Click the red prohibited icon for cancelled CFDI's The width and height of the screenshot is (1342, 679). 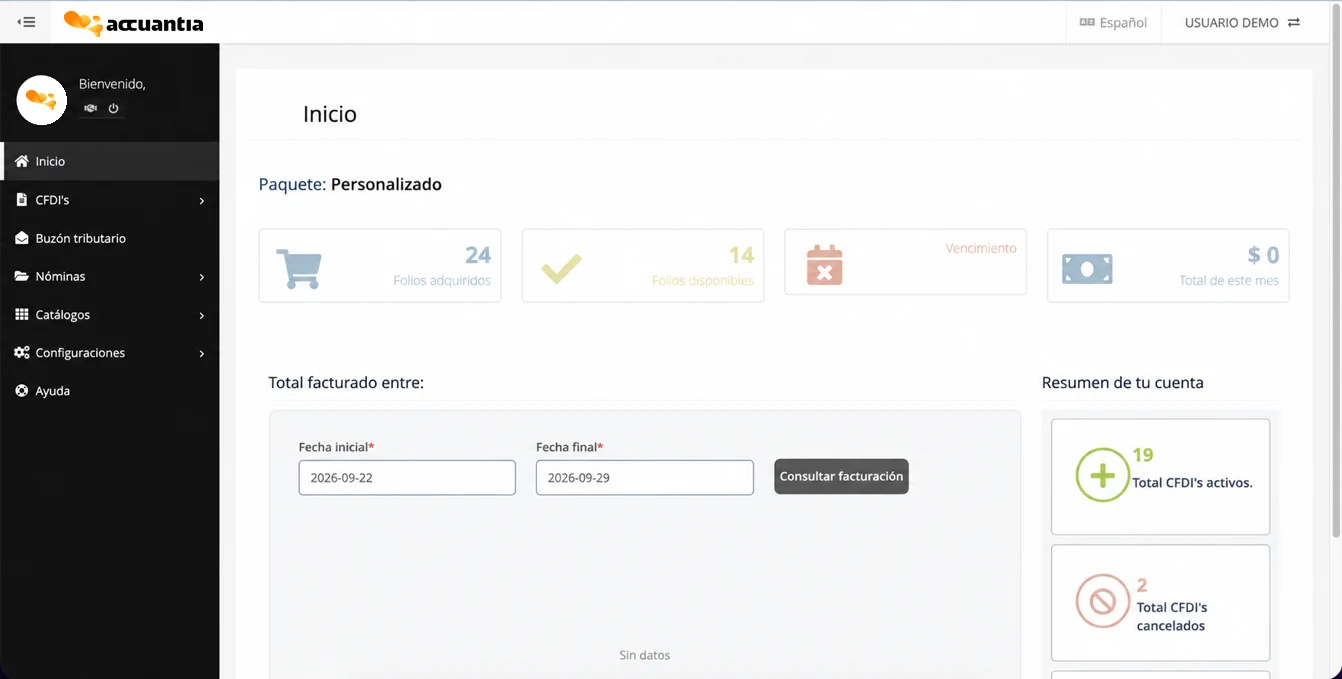click(x=1102, y=602)
